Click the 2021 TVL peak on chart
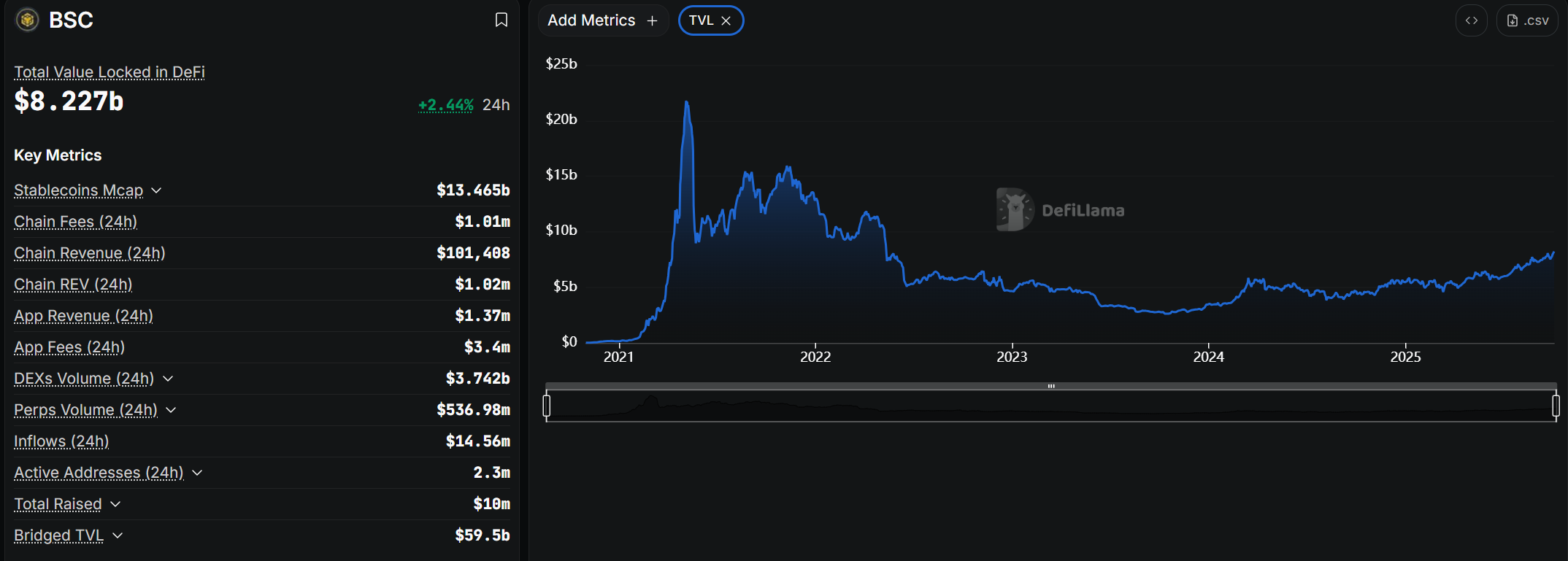This screenshot has height=561, width=1568. click(x=686, y=102)
